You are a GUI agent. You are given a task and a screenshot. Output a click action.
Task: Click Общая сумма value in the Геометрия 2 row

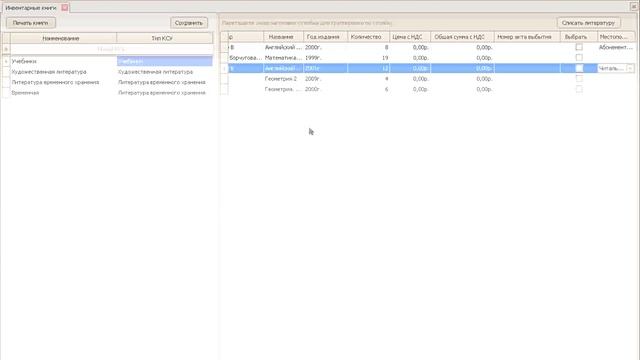[x=462, y=79]
